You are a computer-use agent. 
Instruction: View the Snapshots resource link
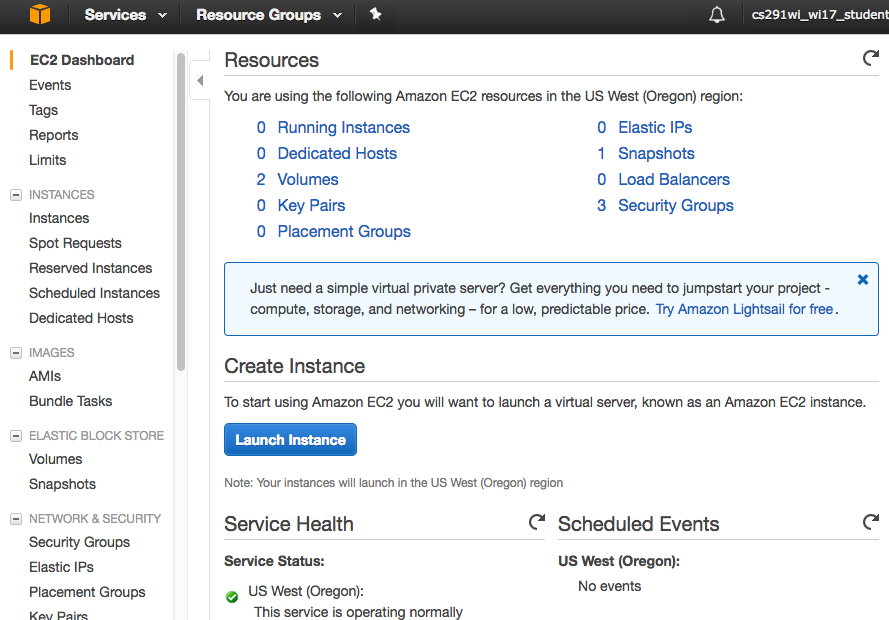[656, 153]
